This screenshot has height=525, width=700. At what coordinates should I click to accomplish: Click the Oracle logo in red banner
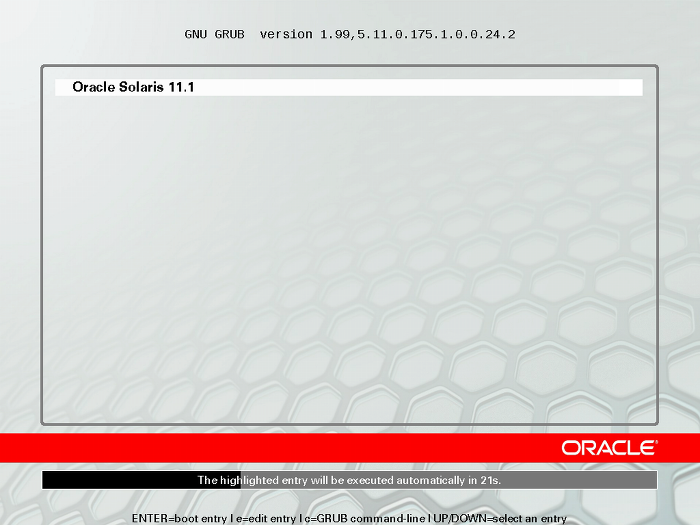[609, 448]
